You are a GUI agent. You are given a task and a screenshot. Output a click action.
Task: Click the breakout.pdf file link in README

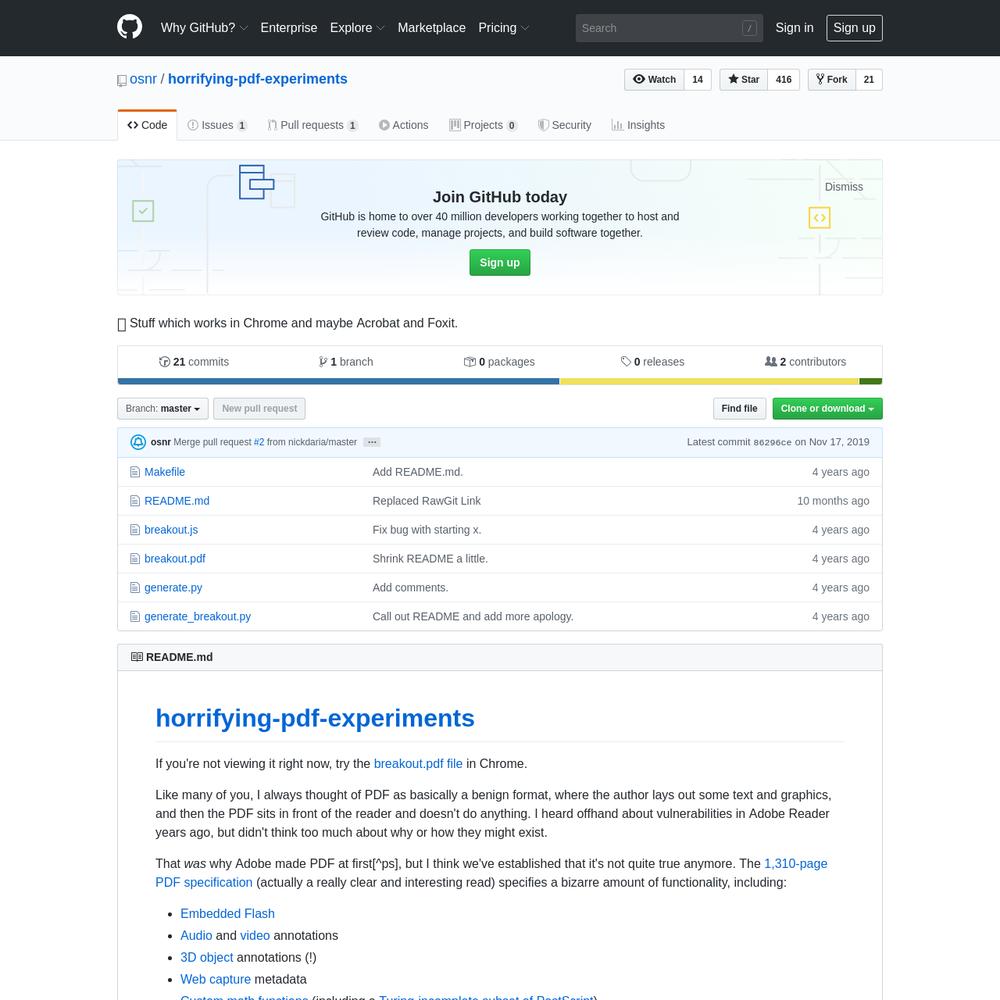418,763
